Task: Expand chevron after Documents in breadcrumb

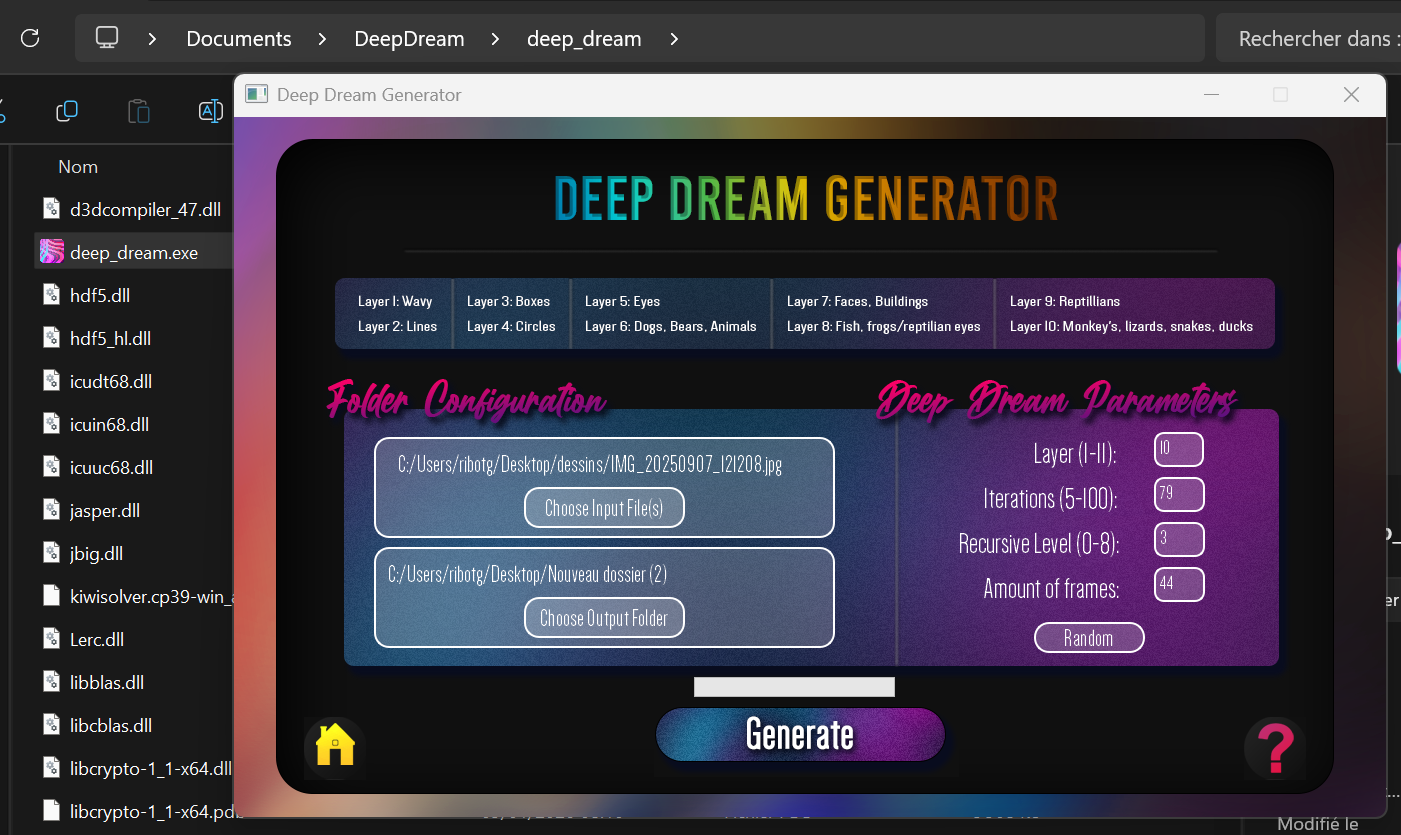Action: click(x=323, y=39)
